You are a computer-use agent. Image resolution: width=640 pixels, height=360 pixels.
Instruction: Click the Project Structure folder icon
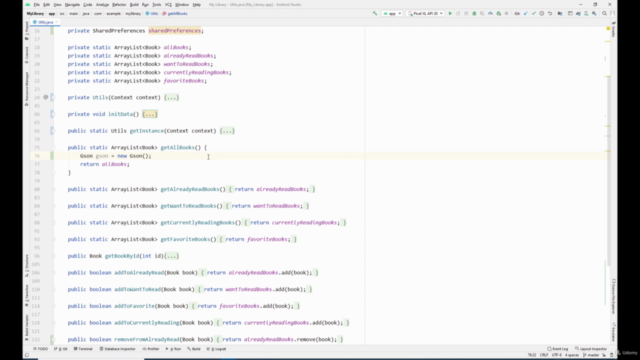(560, 13)
